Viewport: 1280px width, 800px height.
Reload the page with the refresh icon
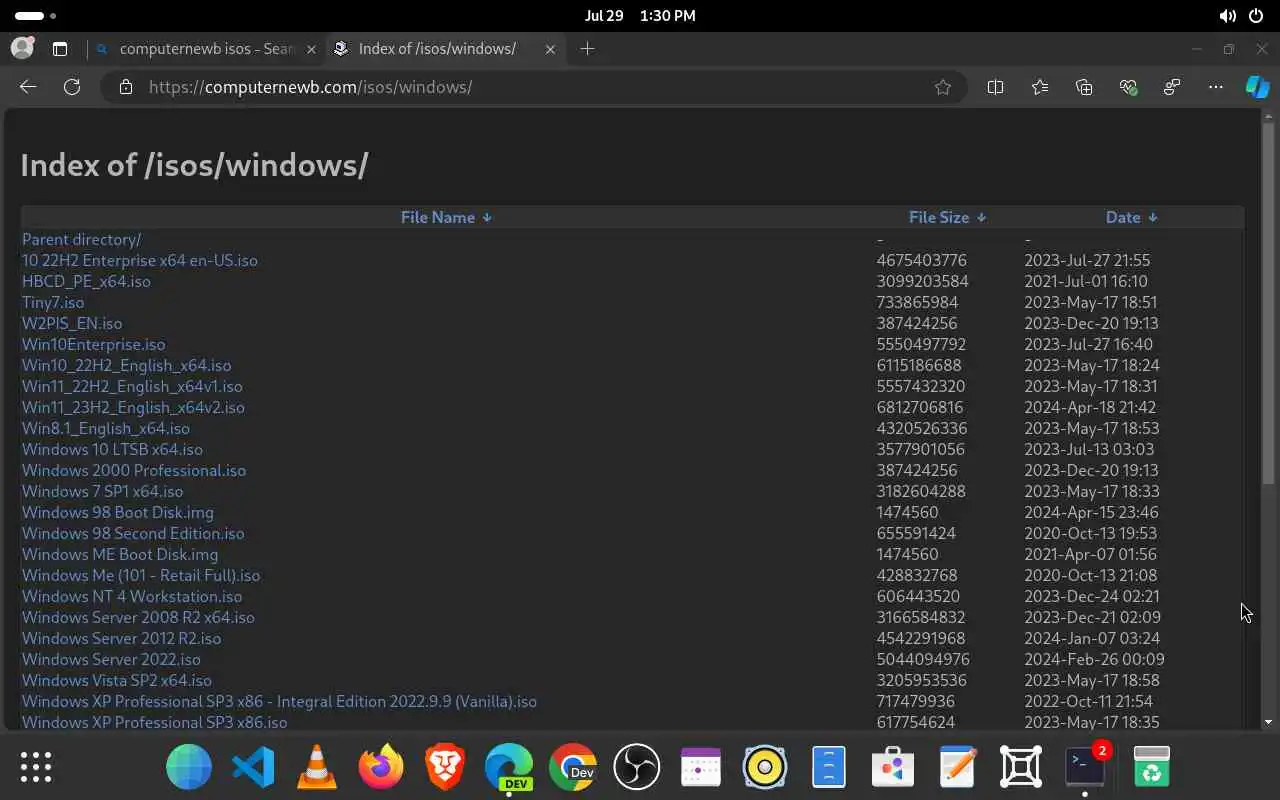click(72, 87)
